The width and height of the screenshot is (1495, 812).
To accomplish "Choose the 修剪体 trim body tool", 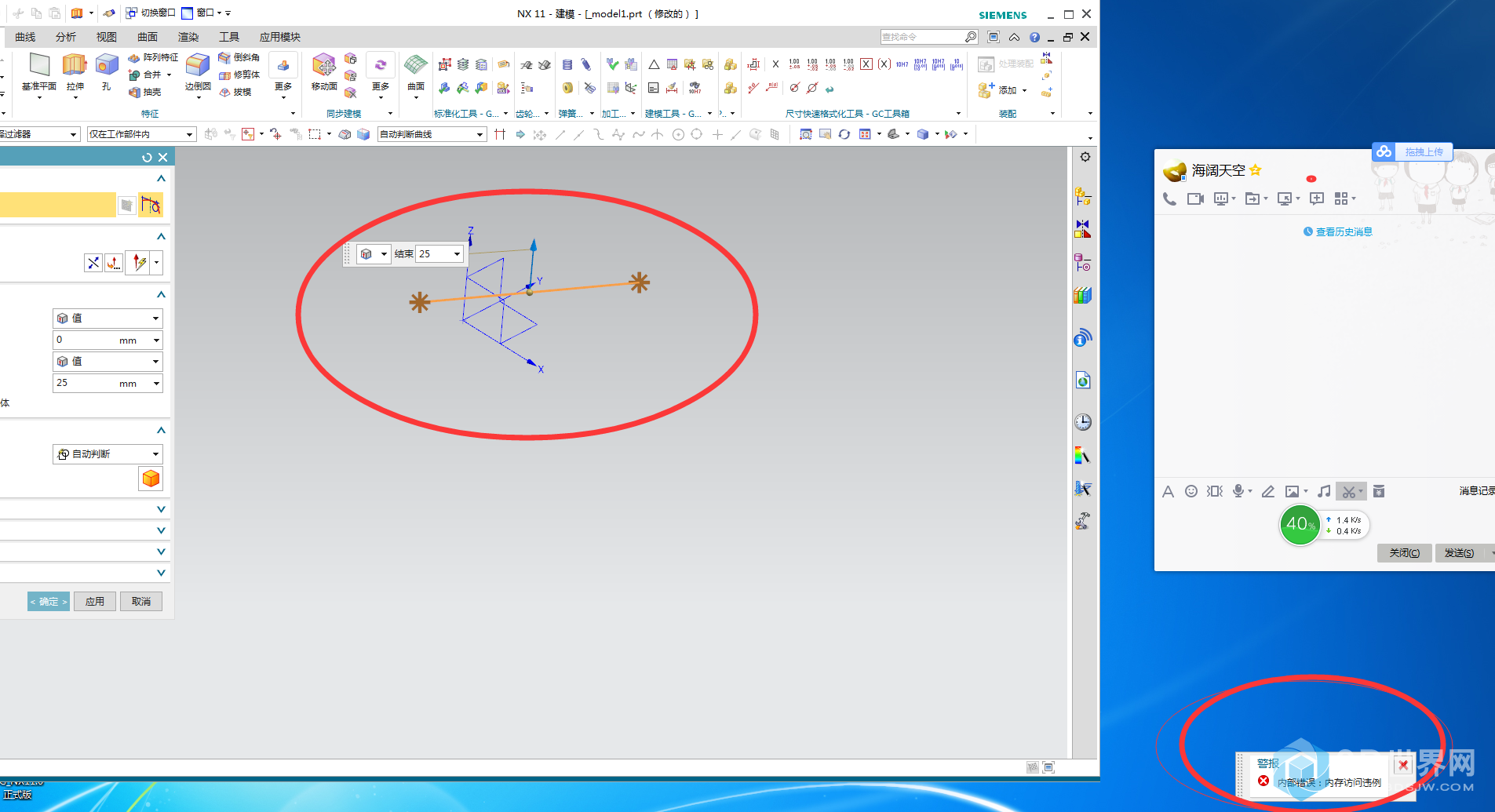I will point(239,75).
